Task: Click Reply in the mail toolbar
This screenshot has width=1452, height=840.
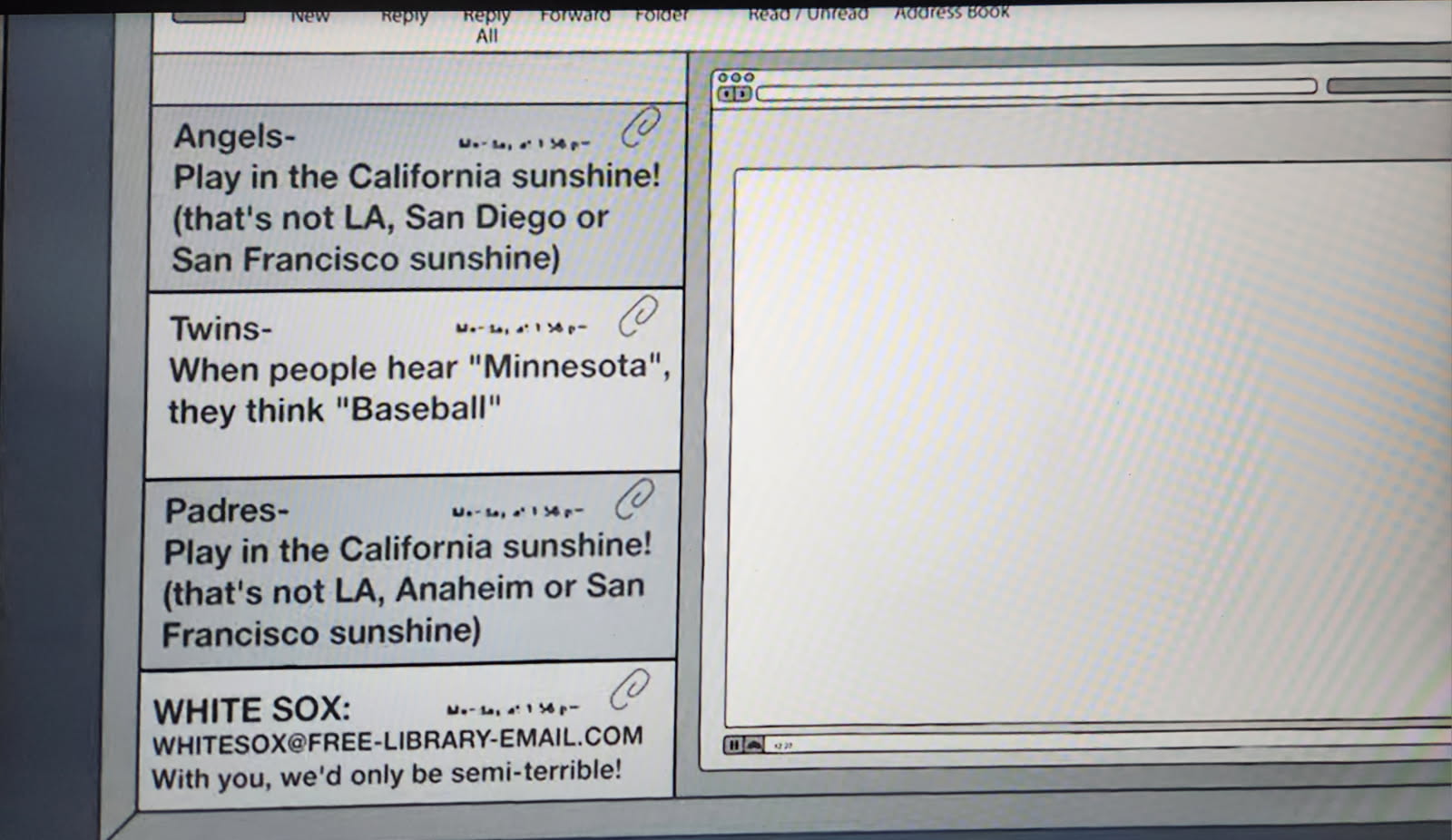Action: [x=404, y=16]
